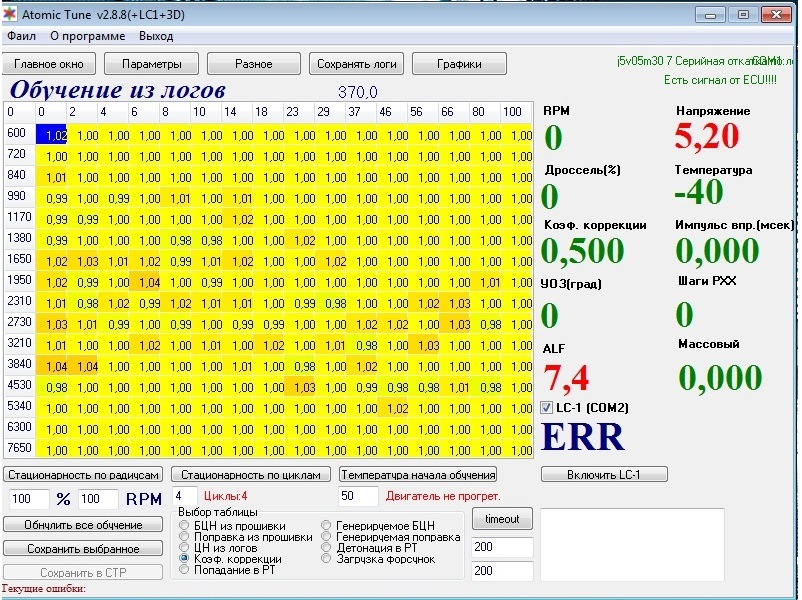Open the О программе menu

[x=88, y=36]
